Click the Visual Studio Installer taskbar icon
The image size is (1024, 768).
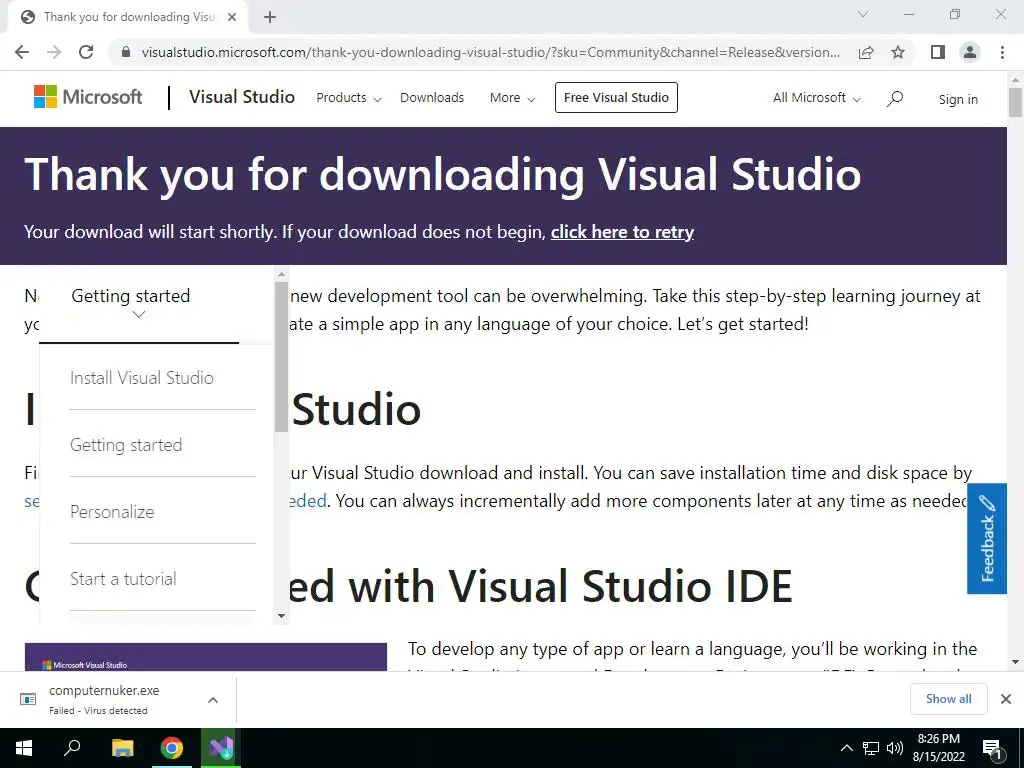pyautogui.click(x=221, y=748)
